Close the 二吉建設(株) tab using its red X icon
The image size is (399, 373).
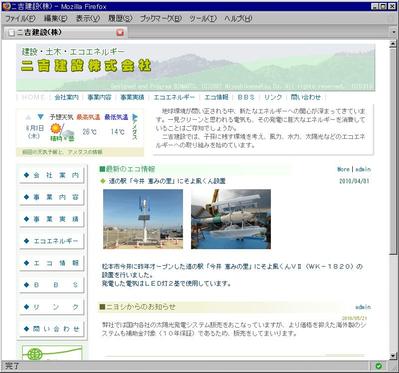(120, 32)
